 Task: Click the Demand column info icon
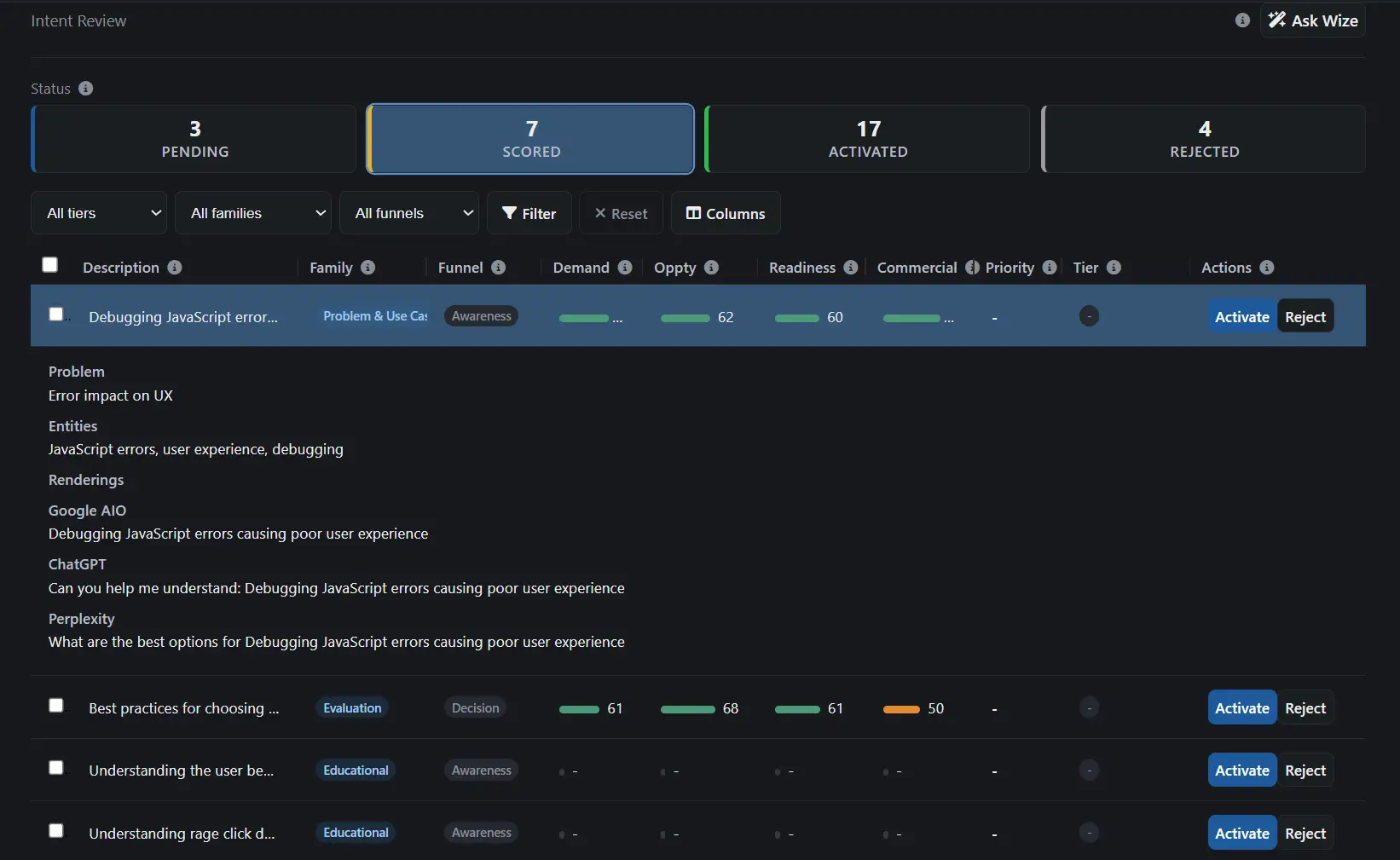(625, 268)
